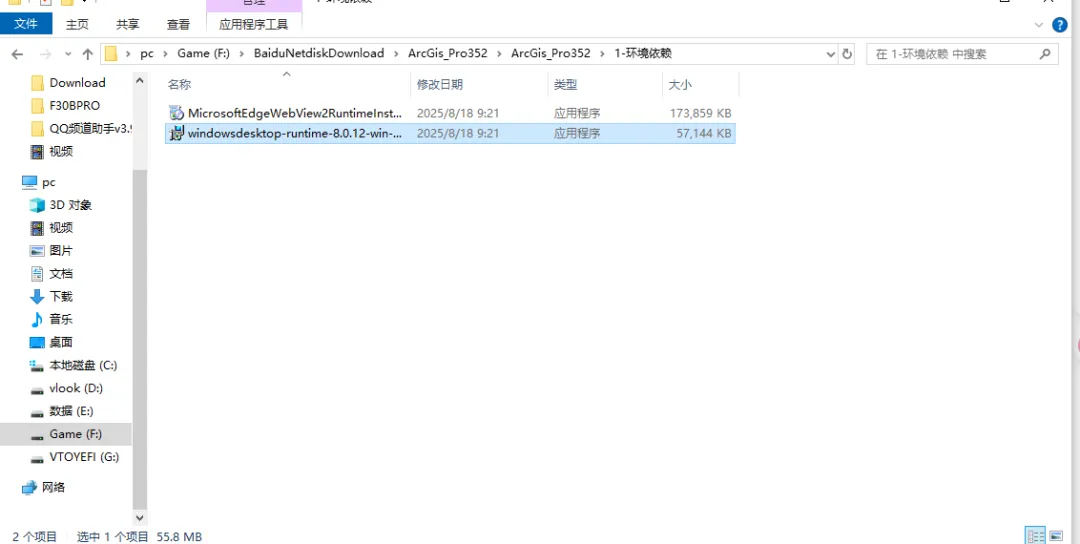
Task: Click the 本地磁盘 (C:) drive icon
Action: coord(37,365)
